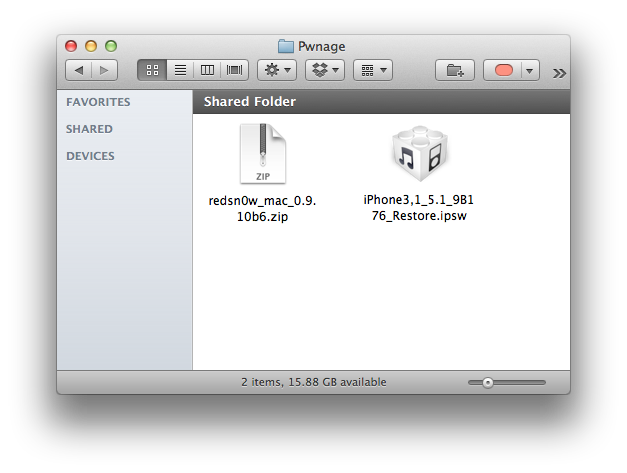Open the item arrangement menu
The image size is (627, 473).
click(x=373, y=70)
